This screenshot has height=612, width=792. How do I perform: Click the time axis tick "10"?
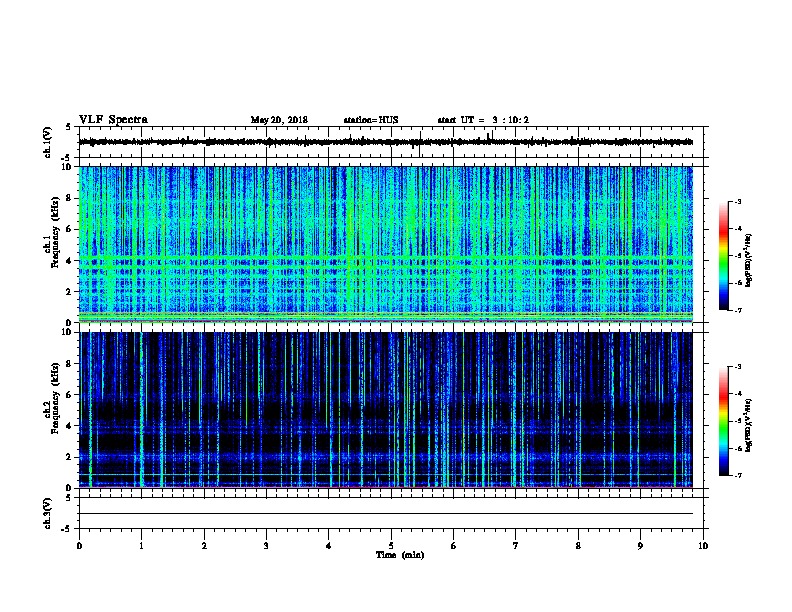[x=703, y=545]
